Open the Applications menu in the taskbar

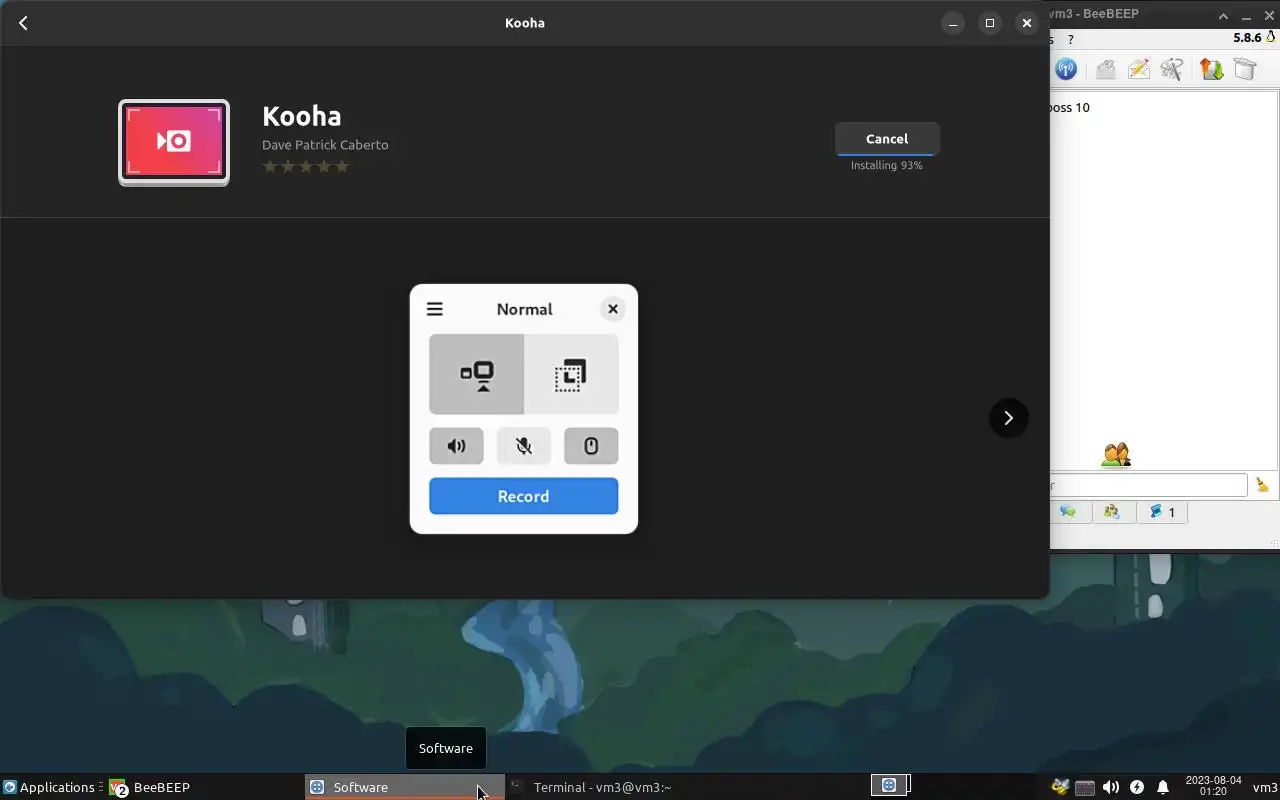click(49, 787)
